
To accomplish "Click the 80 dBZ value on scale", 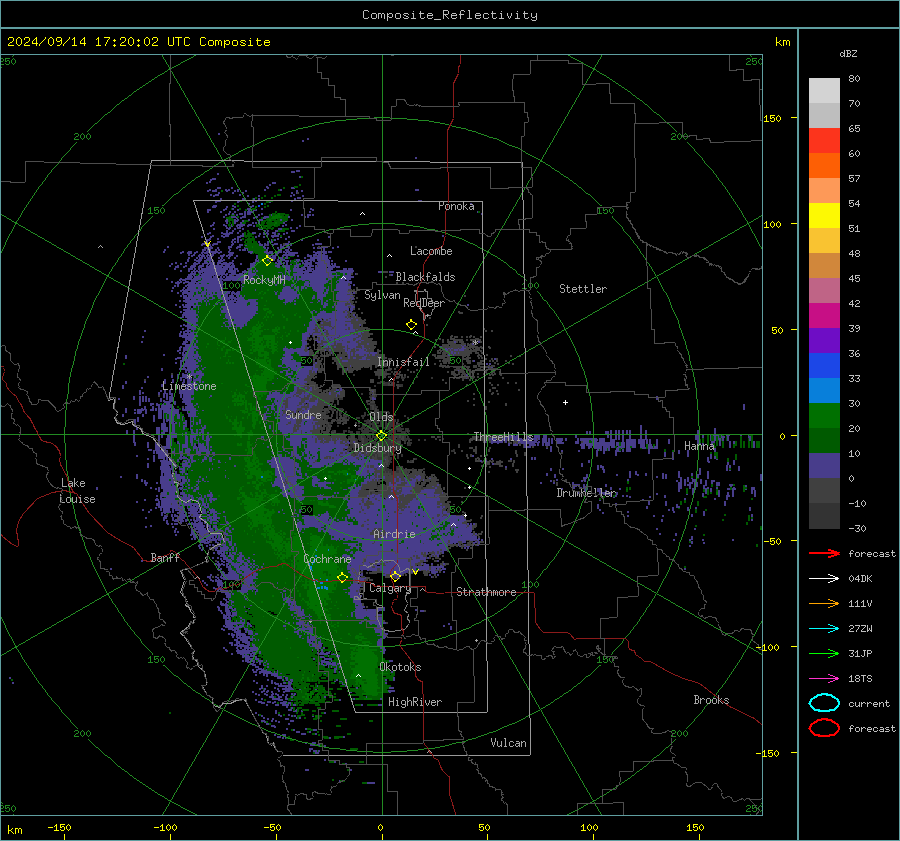I will pos(854,79).
